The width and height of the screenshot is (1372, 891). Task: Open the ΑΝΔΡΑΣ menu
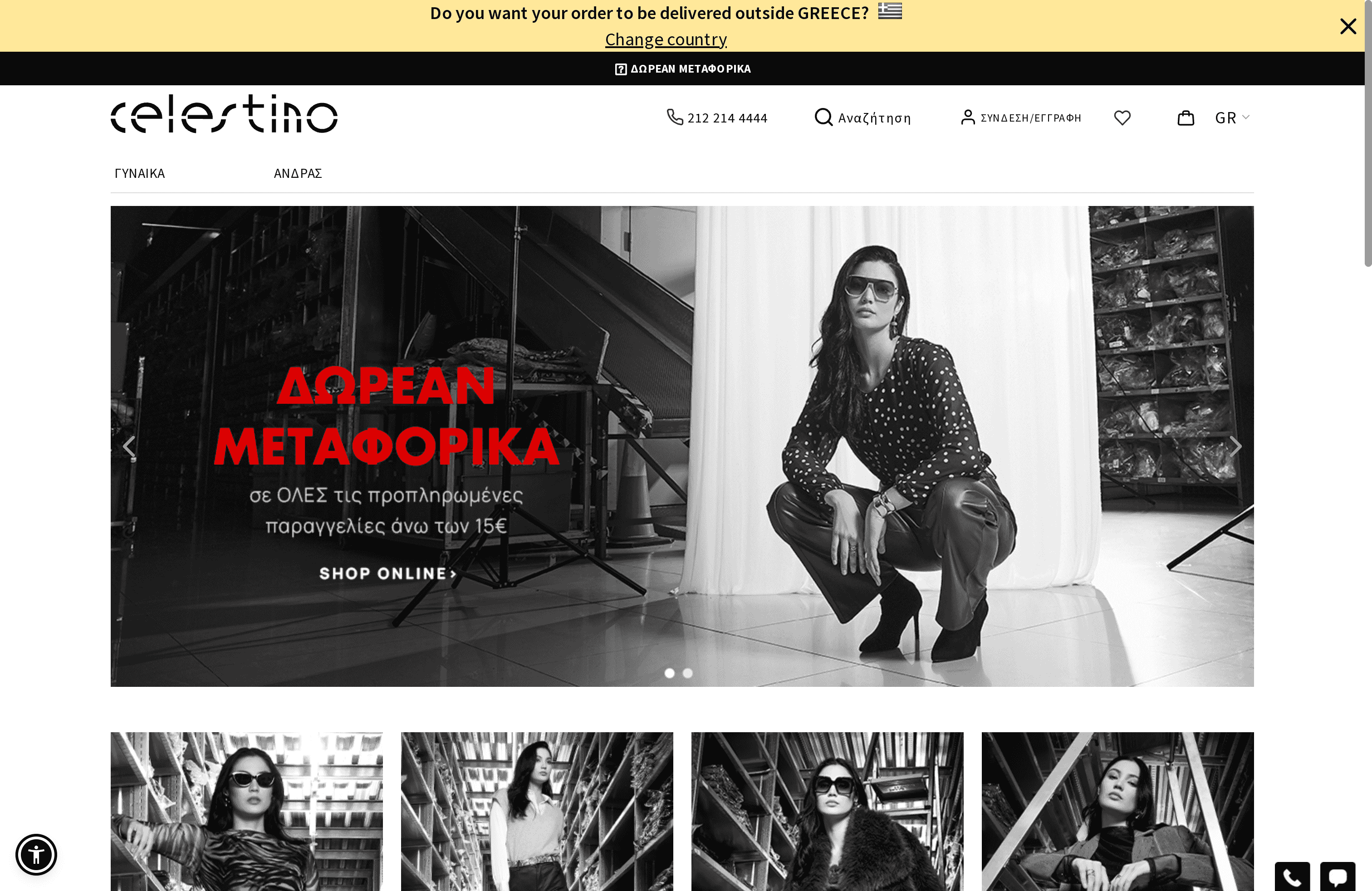(x=298, y=173)
